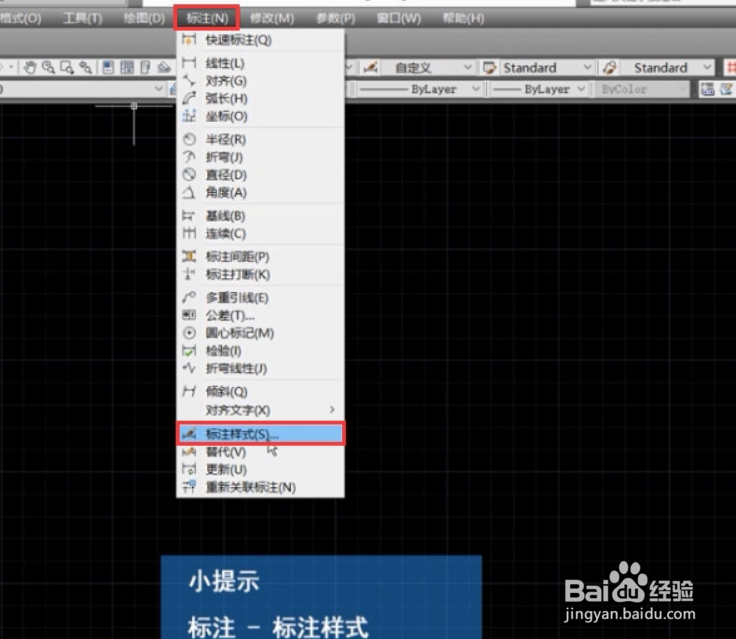Screen dimensions: 736x639
Task: Choose 弧长(H) arc length dimension
Action: point(261,98)
